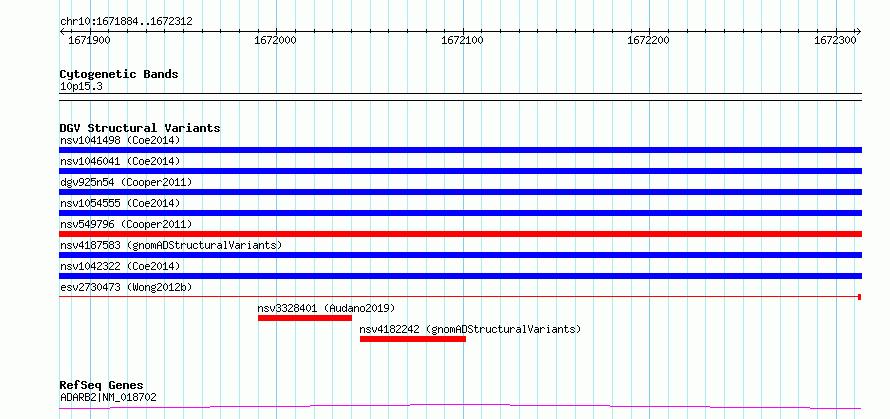Click the red bar under nsv549796
Screen dimensions: 890x419
pos(460,234)
